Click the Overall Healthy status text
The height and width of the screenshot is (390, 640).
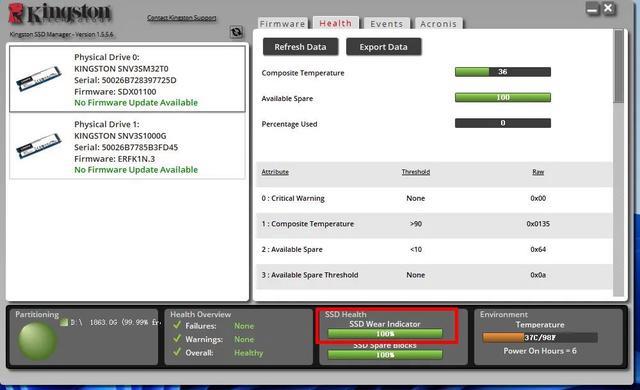(249, 353)
